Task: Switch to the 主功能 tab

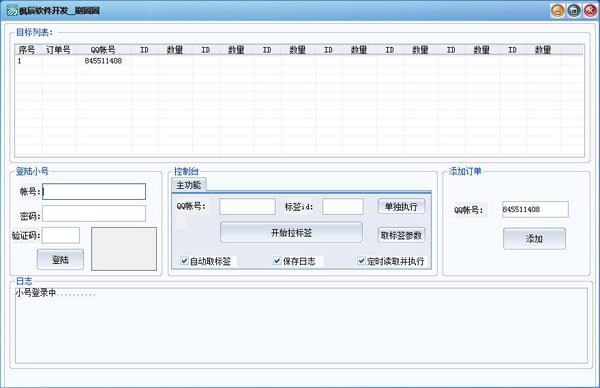Action: pyautogui.click(x=189, y=185)
